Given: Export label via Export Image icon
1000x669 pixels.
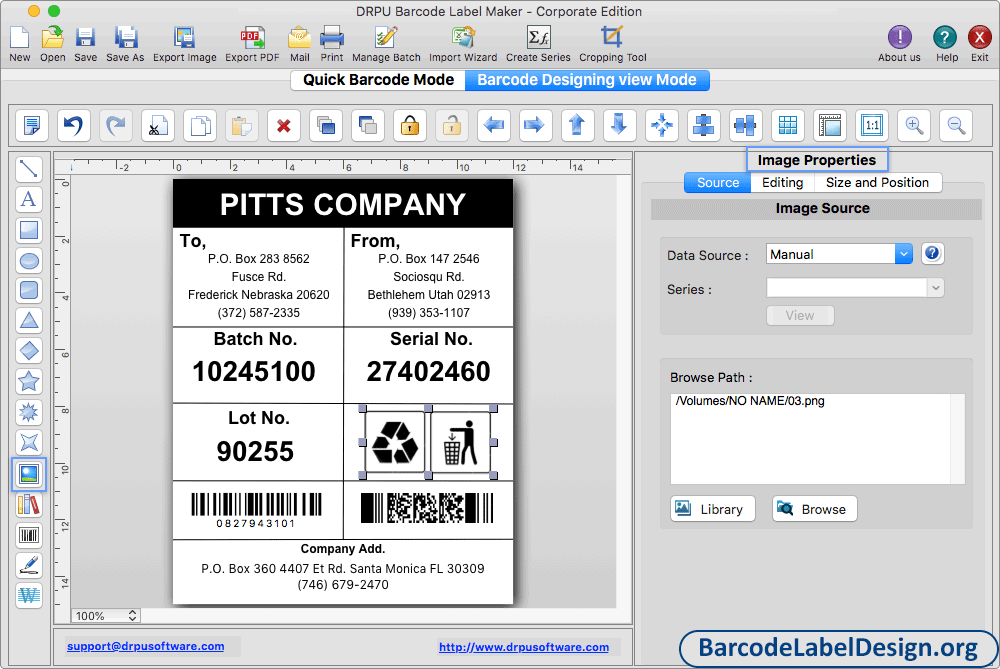Looking at the screenshot, I should [184, 43].
